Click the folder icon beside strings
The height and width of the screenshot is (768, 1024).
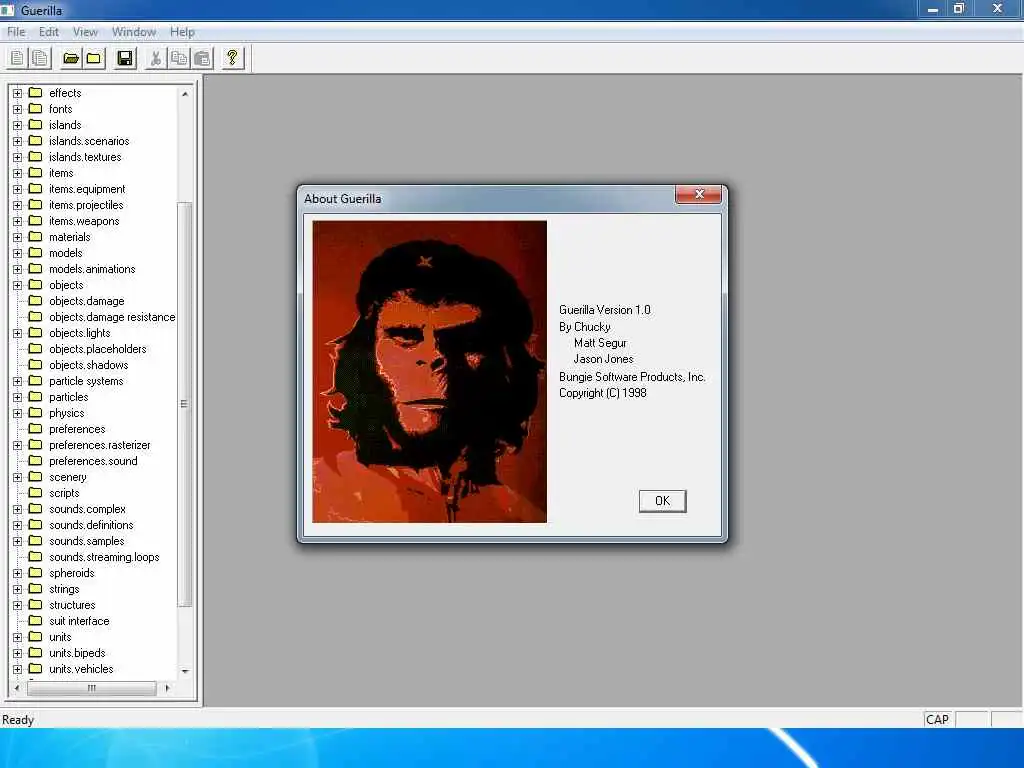[36, 588]
